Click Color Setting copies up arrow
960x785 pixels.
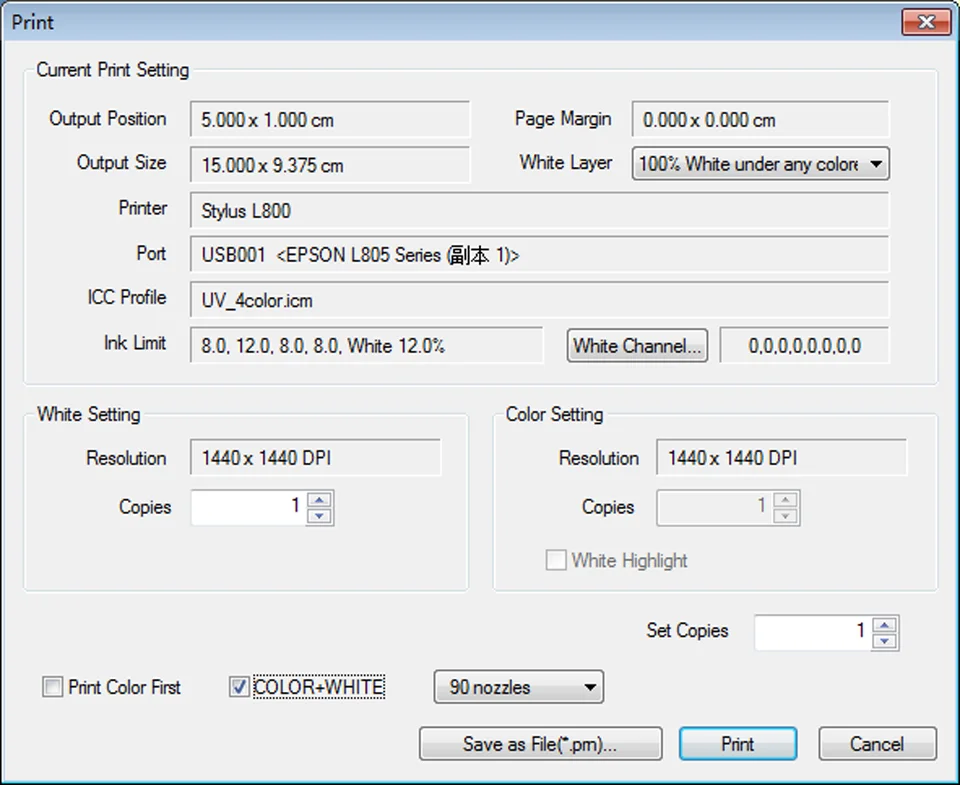[x=786, y=500]
